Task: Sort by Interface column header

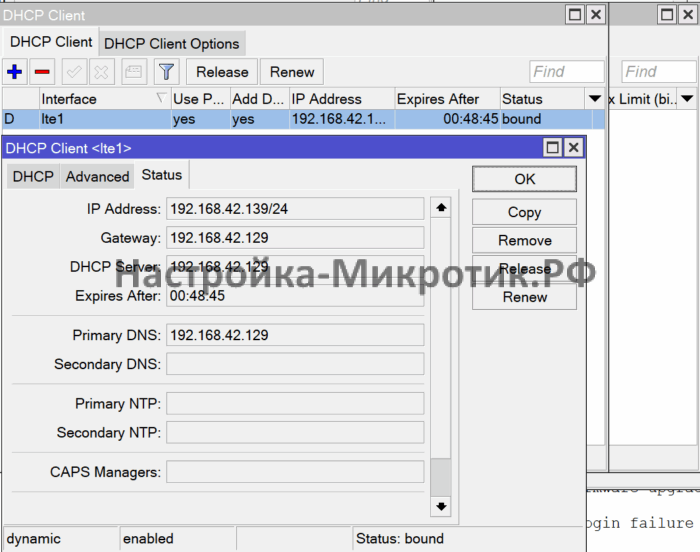Action: click(104, 99)
